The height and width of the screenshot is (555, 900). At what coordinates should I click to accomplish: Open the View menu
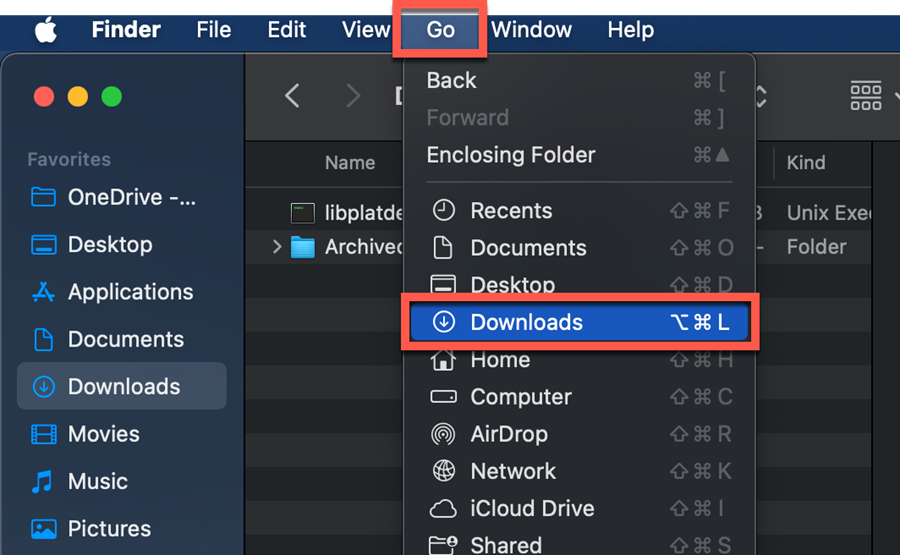tap(366, 30)
